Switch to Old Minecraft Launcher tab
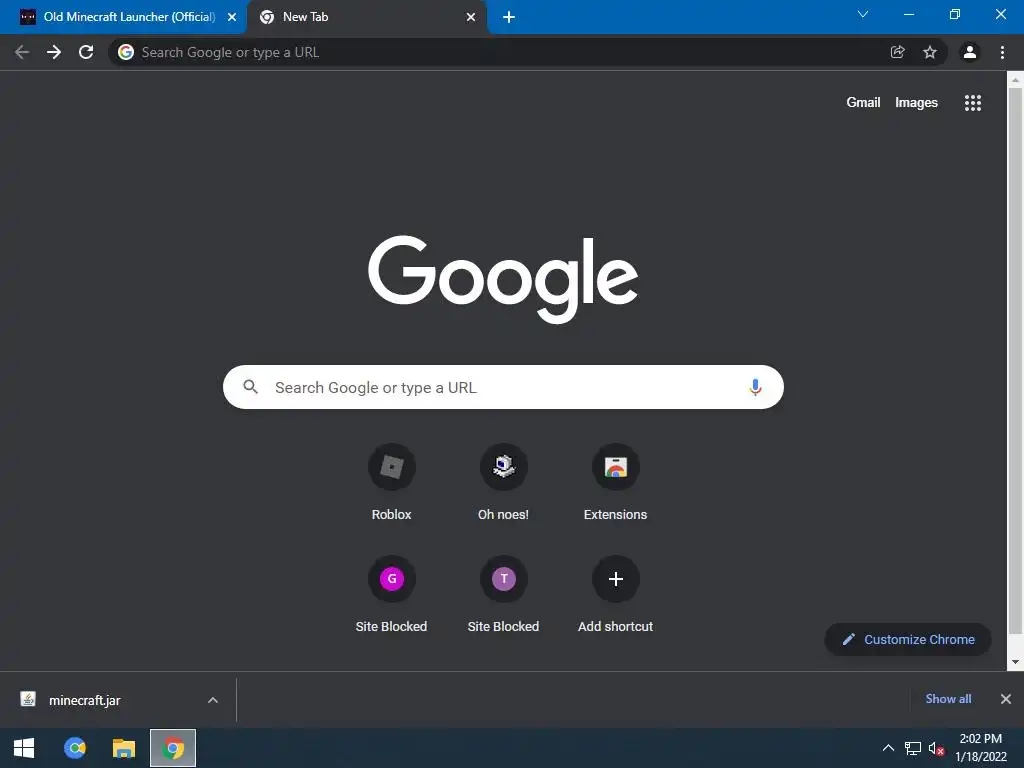 click(x=124, y=17)
